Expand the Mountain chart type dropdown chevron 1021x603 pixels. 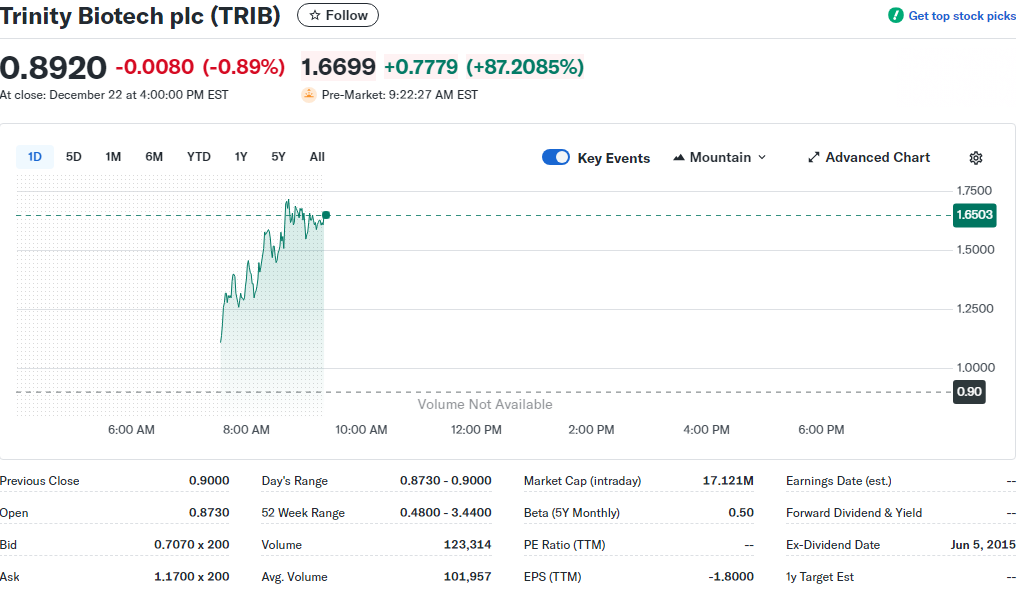[762, 158]
